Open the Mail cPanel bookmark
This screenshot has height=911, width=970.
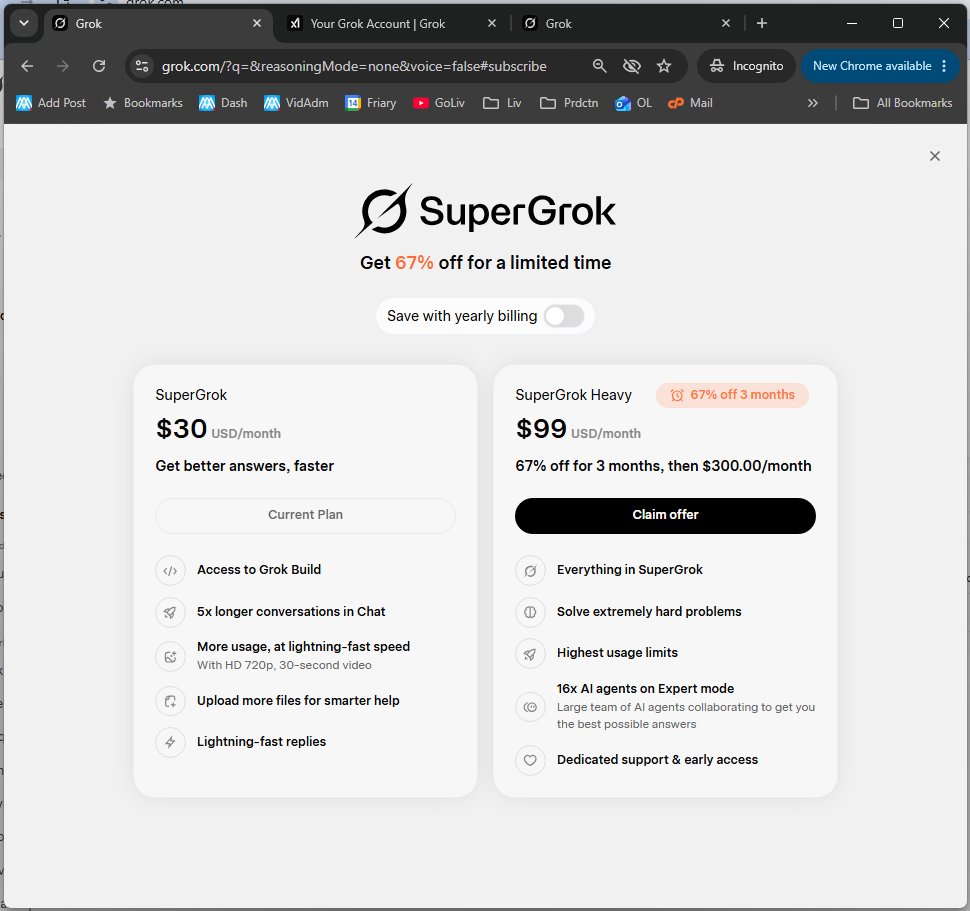pyautogui.click(x=690, y=103)
